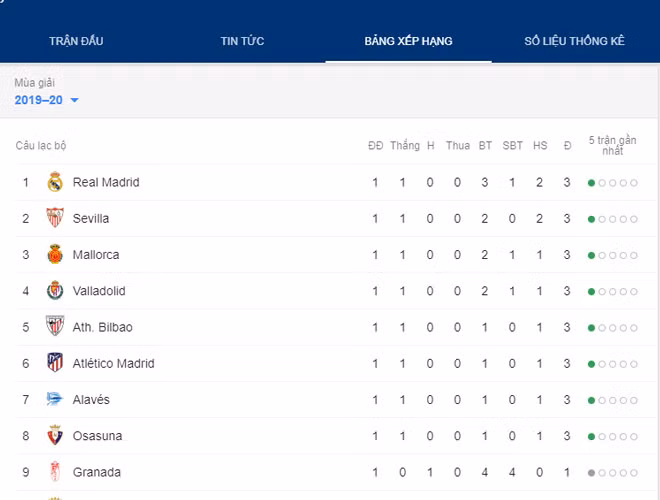
Task: Open the 2019–20 season dropdown
Action: point(47,100)
